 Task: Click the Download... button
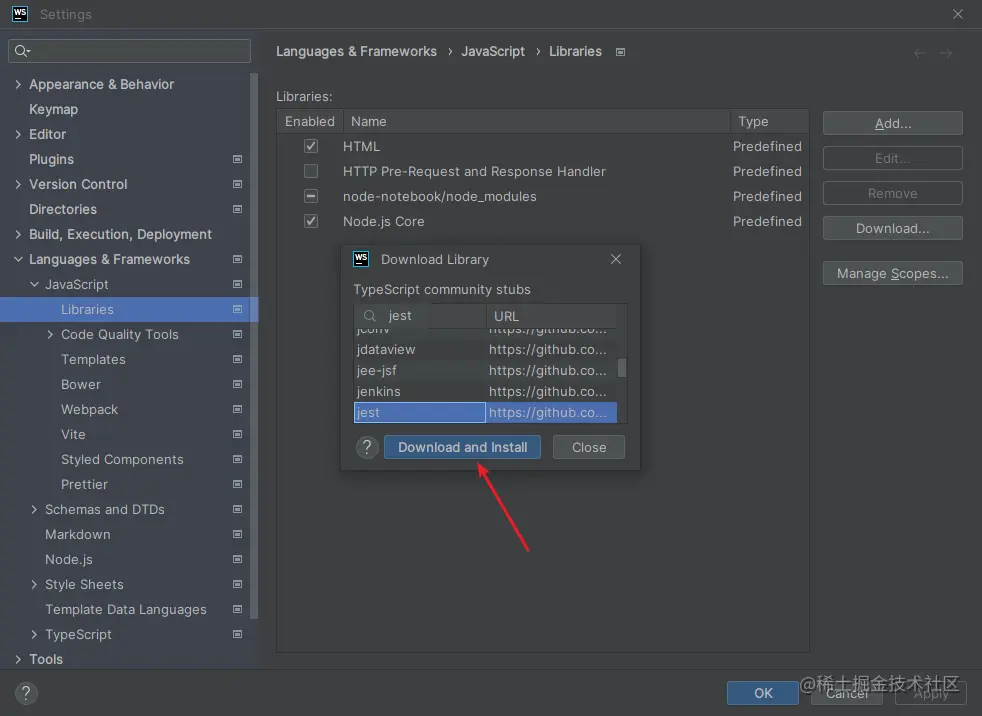point(892,229)
